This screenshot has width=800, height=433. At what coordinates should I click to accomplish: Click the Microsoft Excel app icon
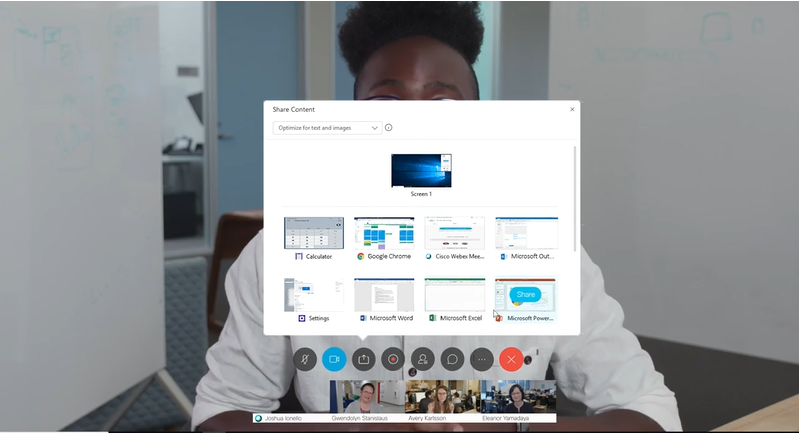(x=433, y=318)
